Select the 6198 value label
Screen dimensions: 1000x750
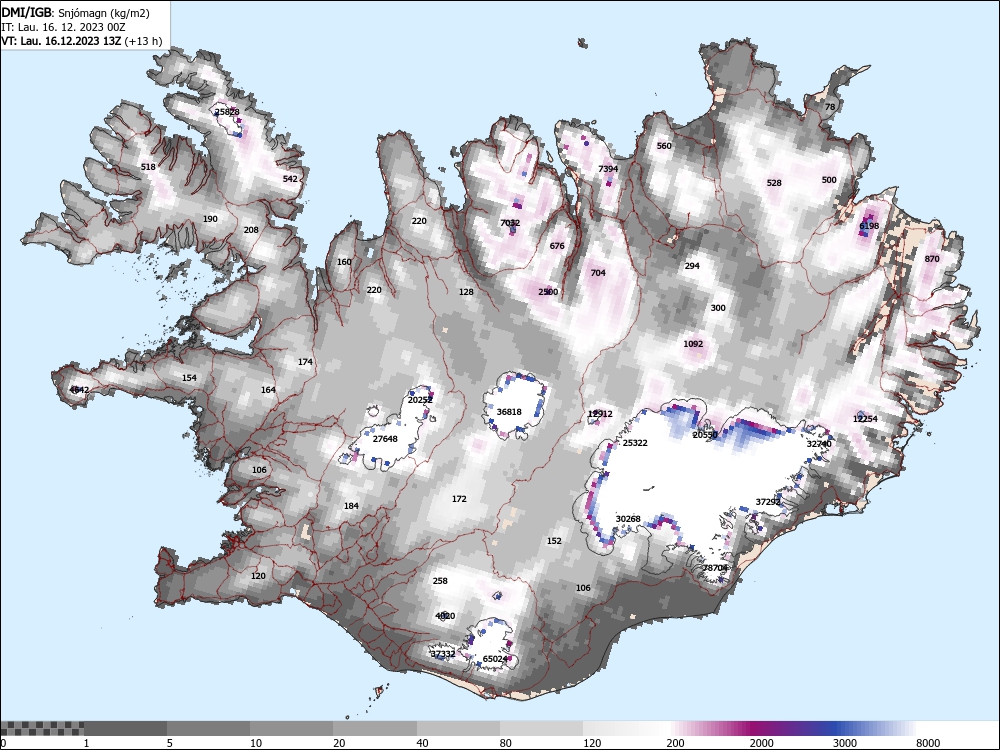pos(869,226)
